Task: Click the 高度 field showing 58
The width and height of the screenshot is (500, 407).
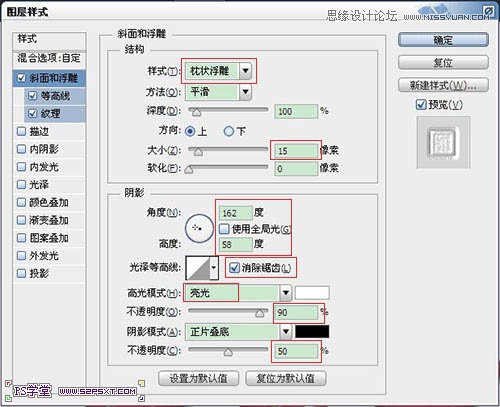Action: click(x=236, y=245)
